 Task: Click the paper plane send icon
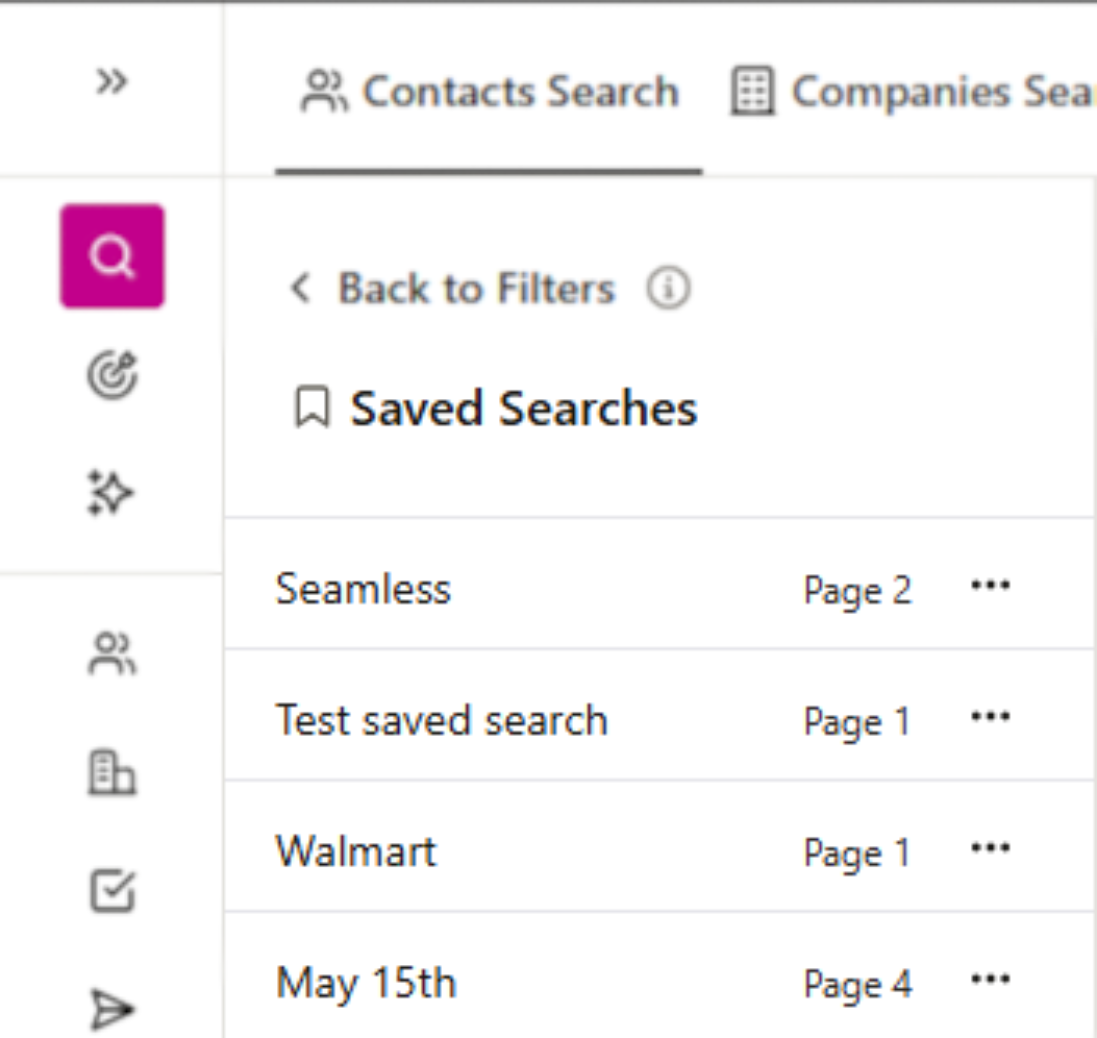(x=112, y=1007)
